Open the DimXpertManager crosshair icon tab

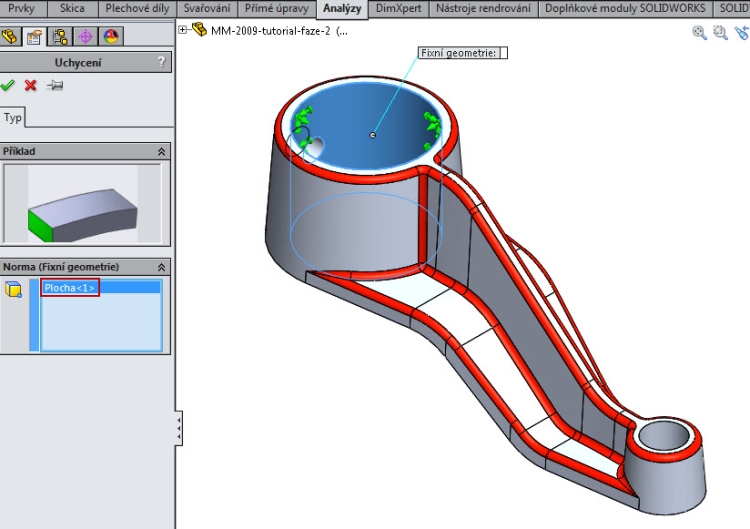click(x=85, y=36)
